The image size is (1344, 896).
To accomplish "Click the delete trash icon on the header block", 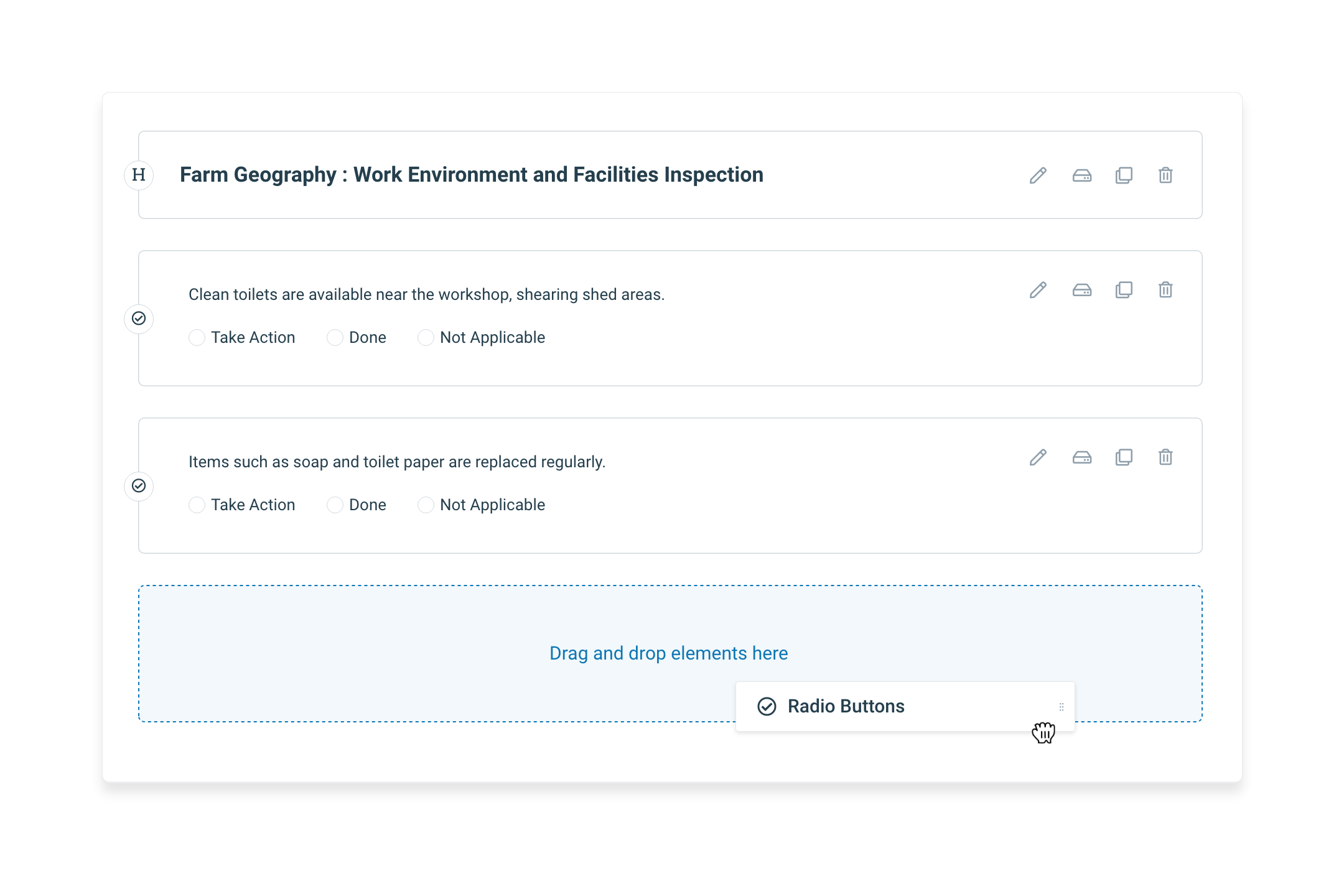I will pos(1165,176).
